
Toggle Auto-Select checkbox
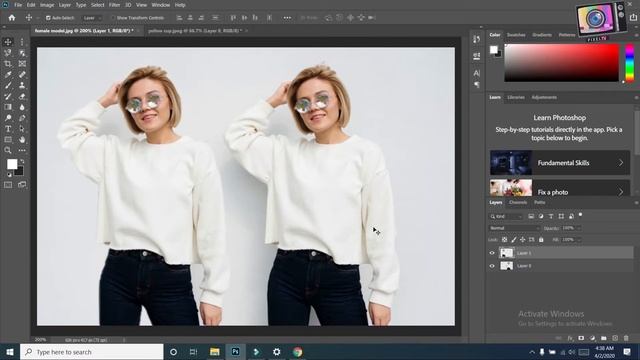coord(48,18)
